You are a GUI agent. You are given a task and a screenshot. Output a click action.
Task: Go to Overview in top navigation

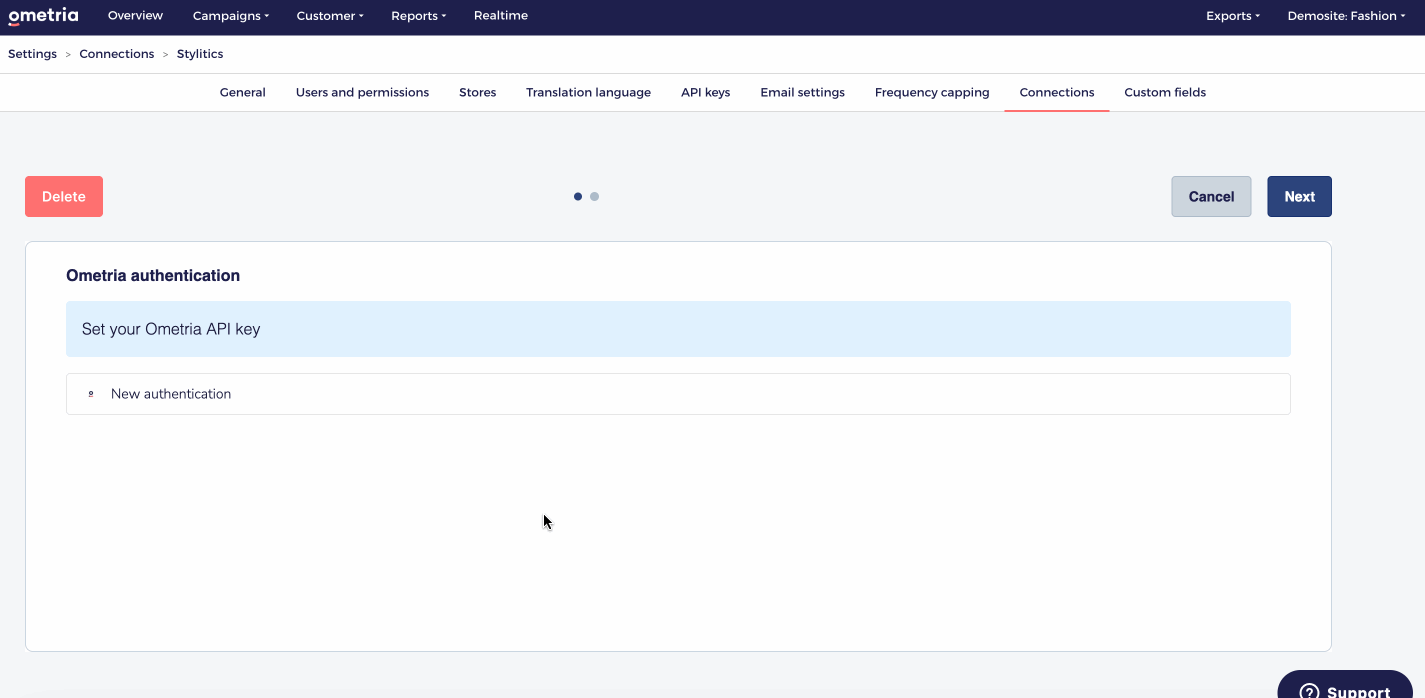135,16
